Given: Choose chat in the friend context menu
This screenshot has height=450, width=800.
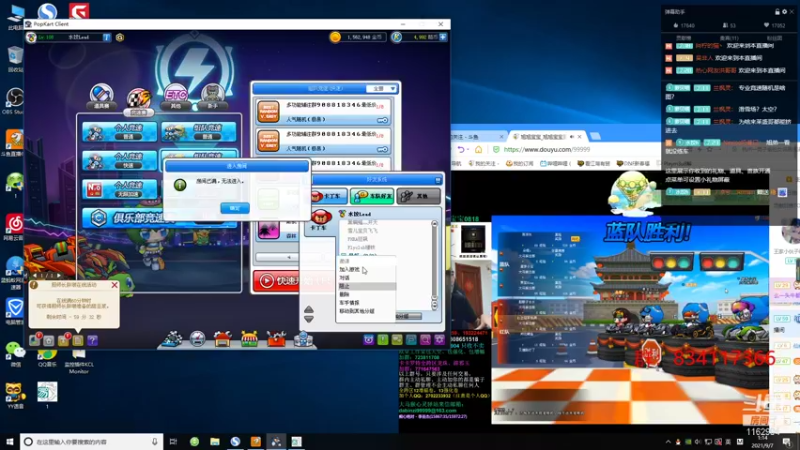Looking at the screenshot, I should (344, 278).
